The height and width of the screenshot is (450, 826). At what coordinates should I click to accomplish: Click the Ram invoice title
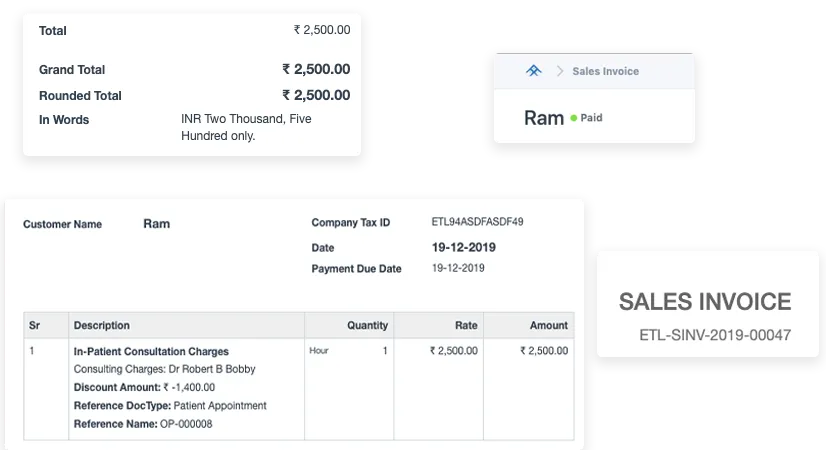coord(544,118)
